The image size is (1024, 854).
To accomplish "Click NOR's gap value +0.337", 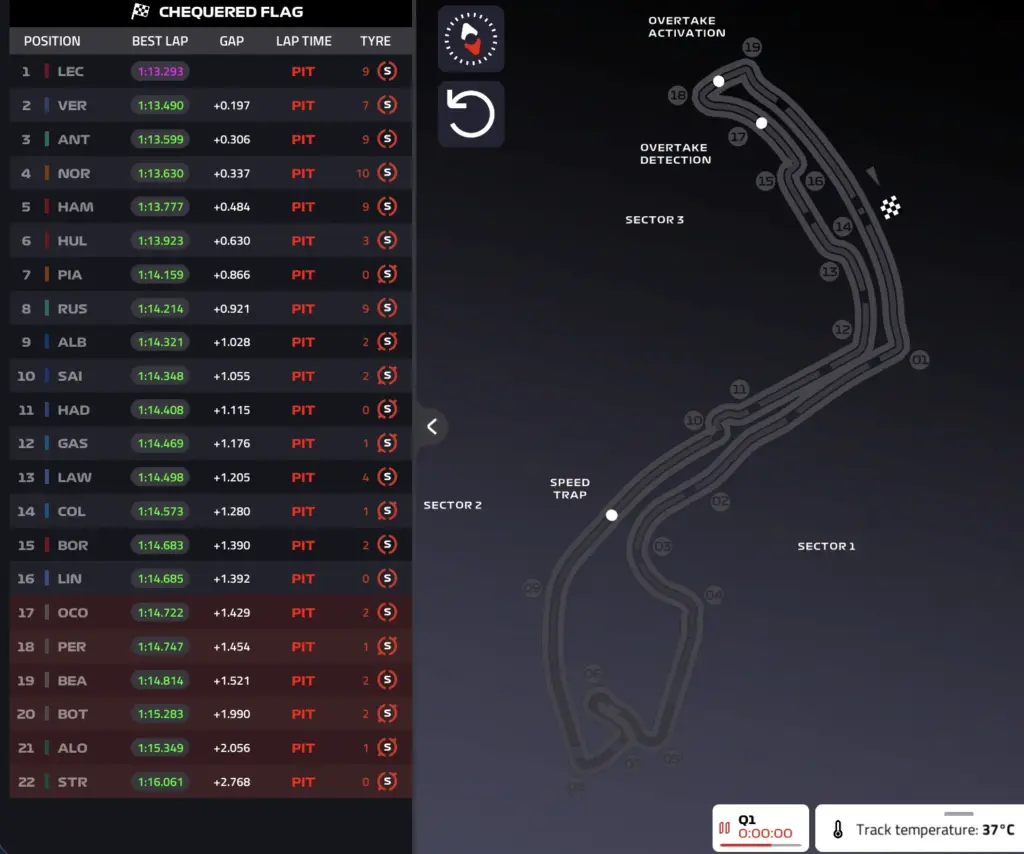I will point(232,173).
